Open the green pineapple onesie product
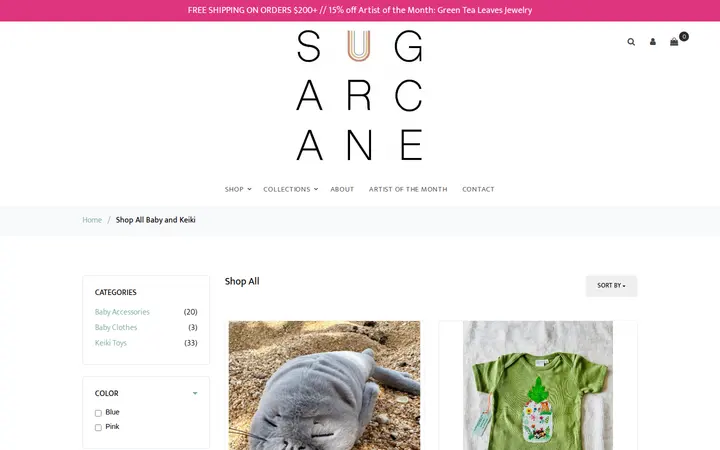The image size is (720, 450). [x=538, y=385]
